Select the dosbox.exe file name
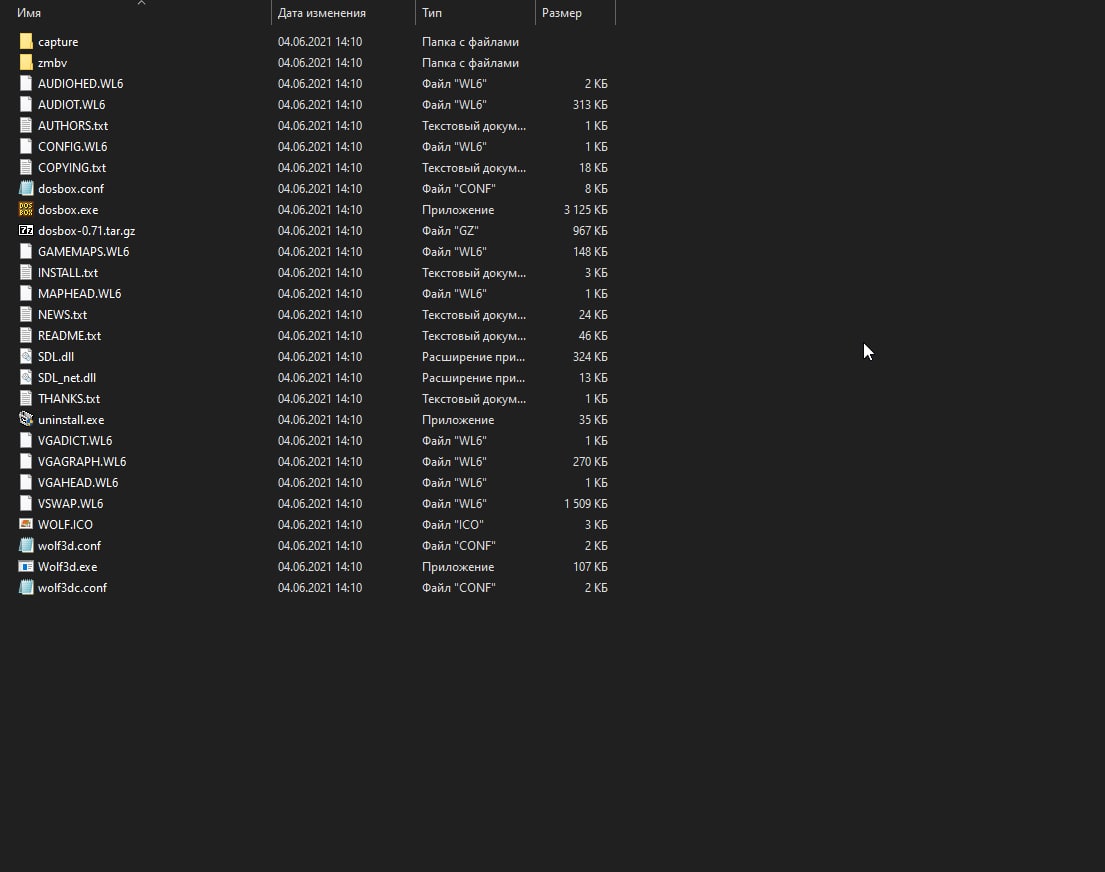Image resolution: width=1105 pixels, height=872 pixels. point(68,209)
